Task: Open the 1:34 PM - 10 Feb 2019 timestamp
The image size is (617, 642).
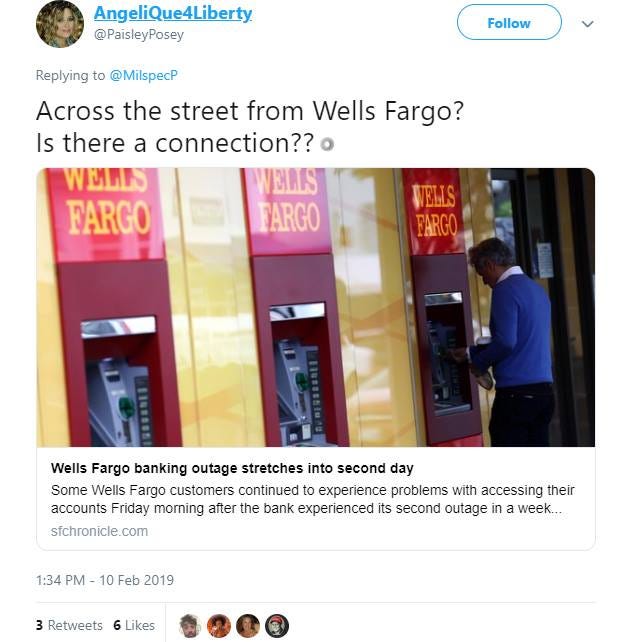Action: (105, 580)
